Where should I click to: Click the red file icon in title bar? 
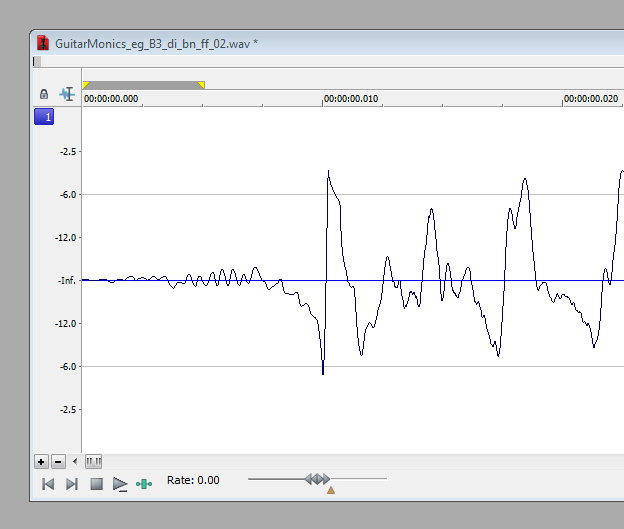(x=43, y=43)
